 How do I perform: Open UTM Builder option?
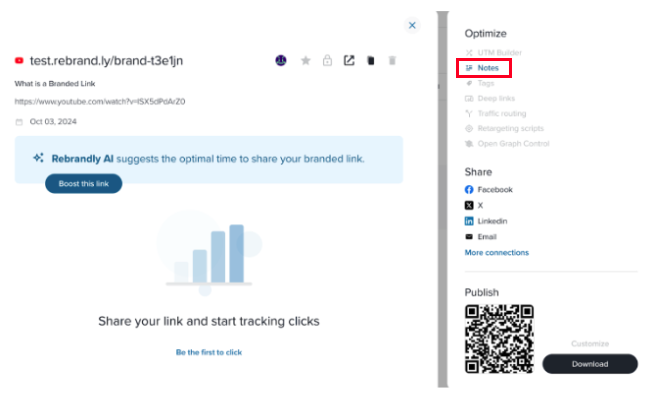tap(493, 53)
